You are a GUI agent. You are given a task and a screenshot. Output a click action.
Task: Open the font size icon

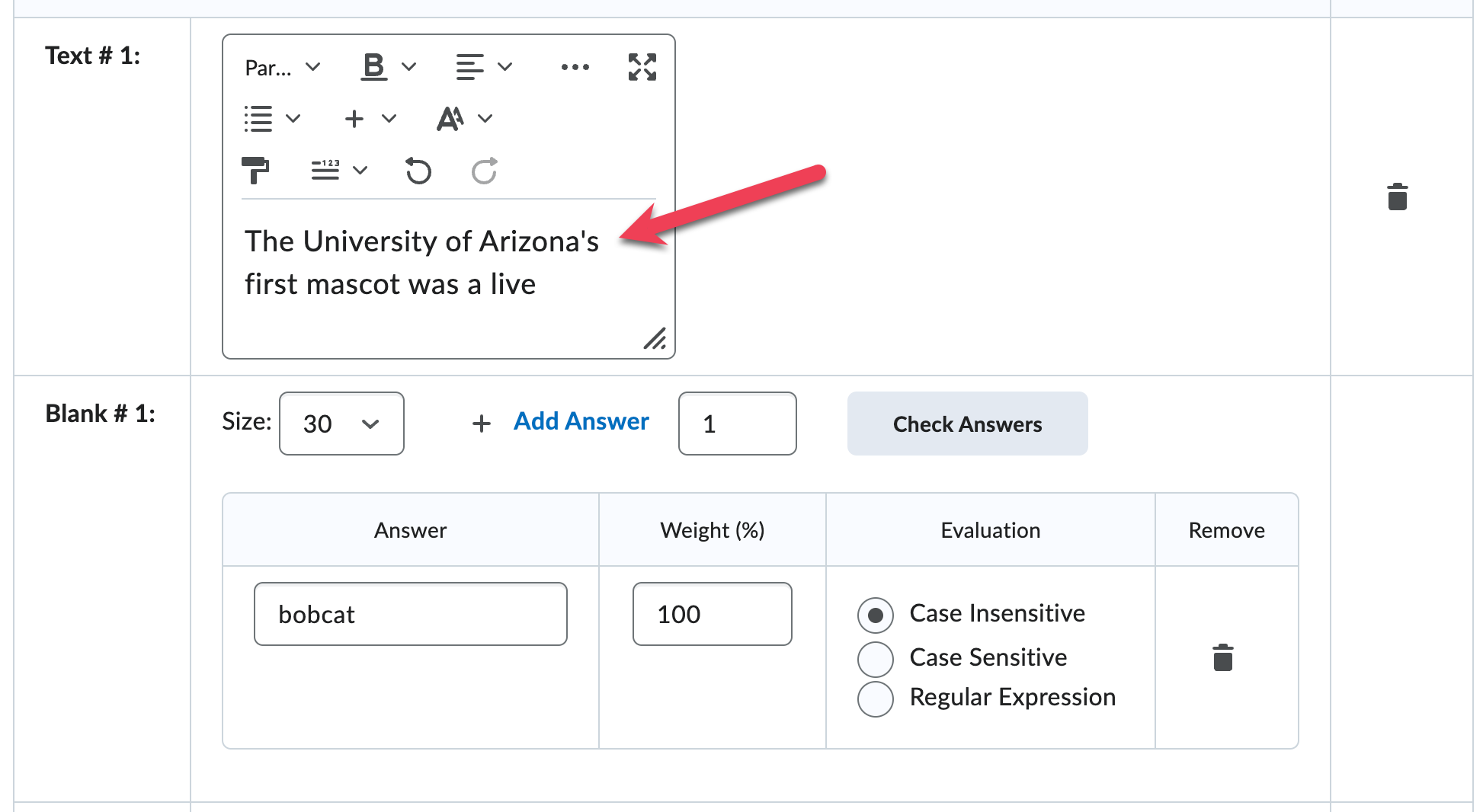450,119
